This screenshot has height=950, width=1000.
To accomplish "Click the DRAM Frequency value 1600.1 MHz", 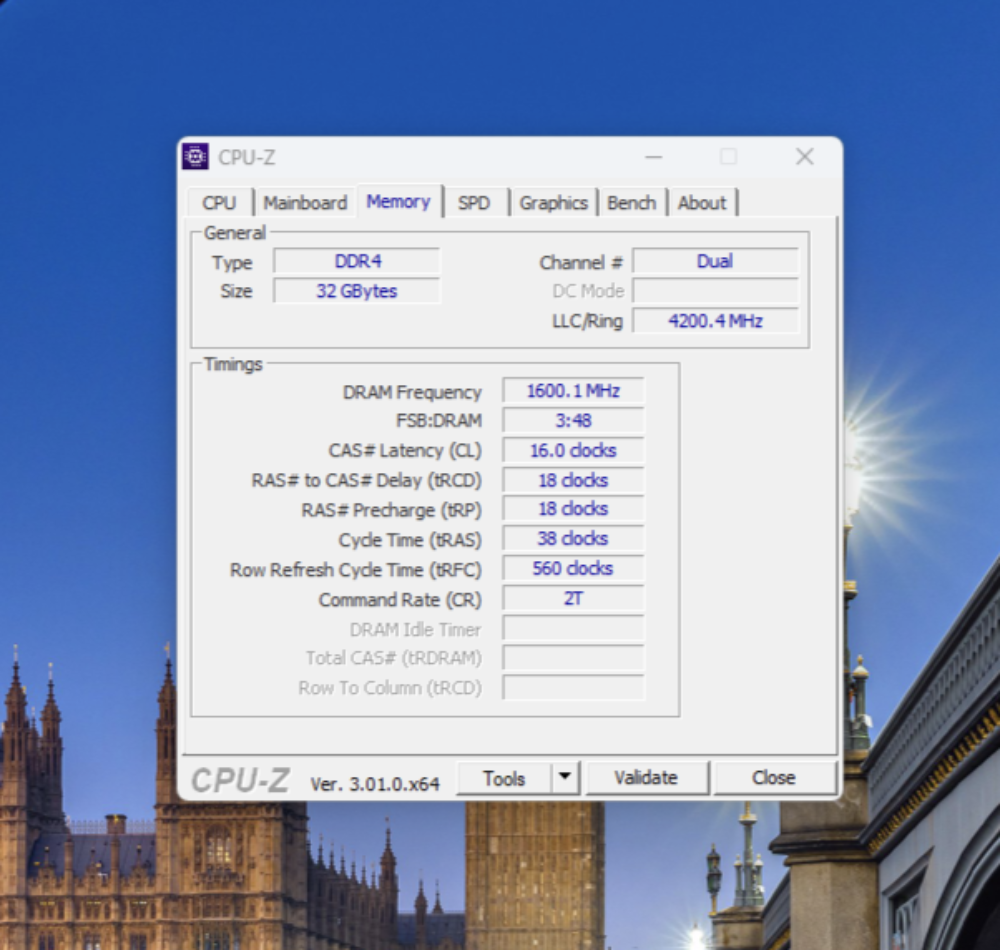I will [x=573, y=391].
